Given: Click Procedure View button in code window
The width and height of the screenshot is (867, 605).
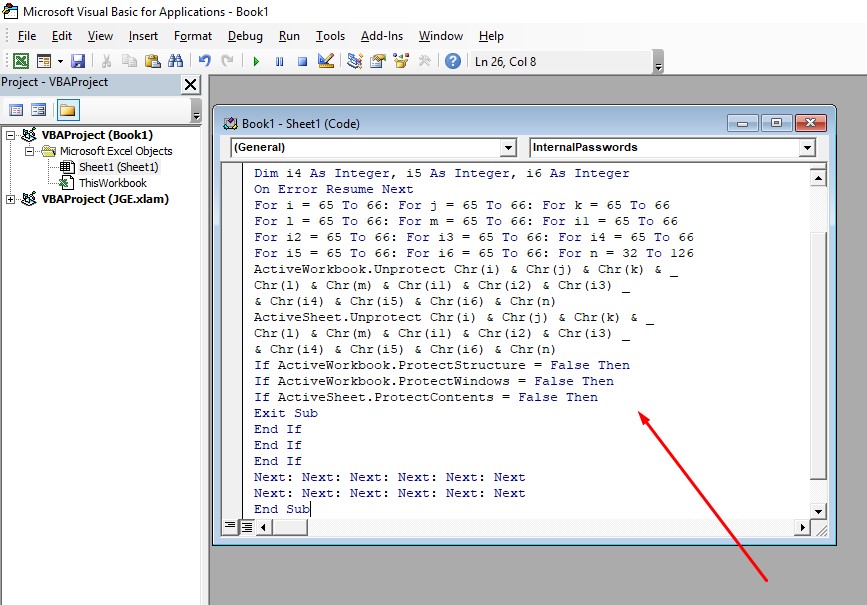Looking at the screenshot, I should (229, 527).
